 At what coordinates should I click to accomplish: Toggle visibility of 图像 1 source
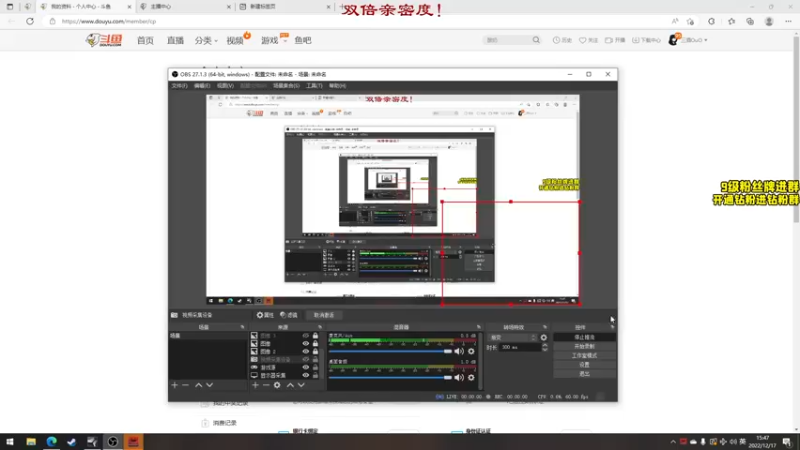coord(306,336)
